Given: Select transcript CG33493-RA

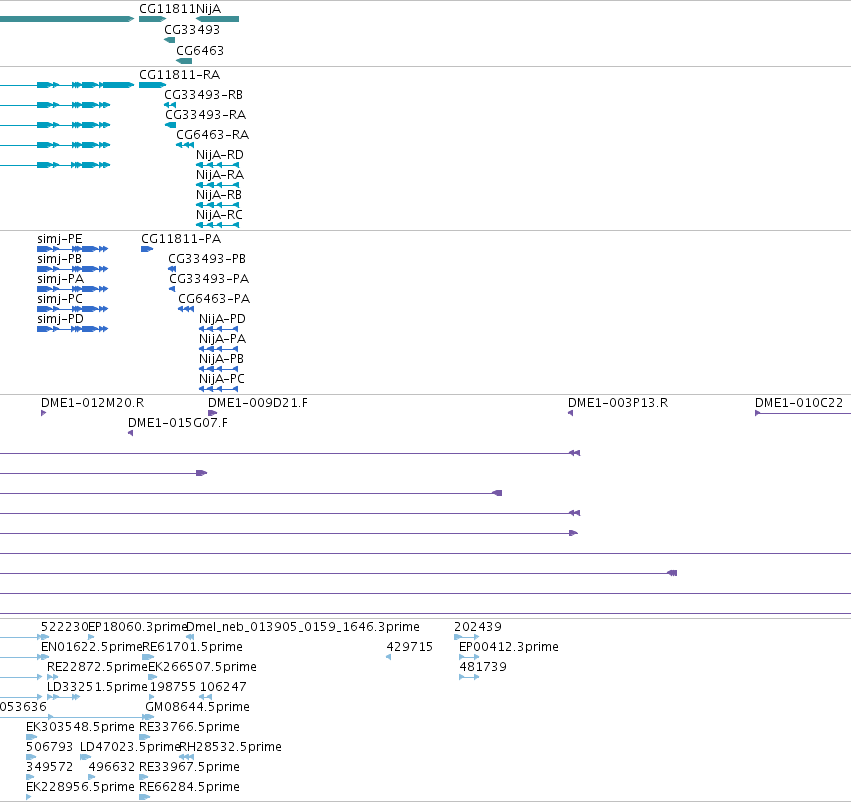Looking at the screenshot, I should pos(206,114).
